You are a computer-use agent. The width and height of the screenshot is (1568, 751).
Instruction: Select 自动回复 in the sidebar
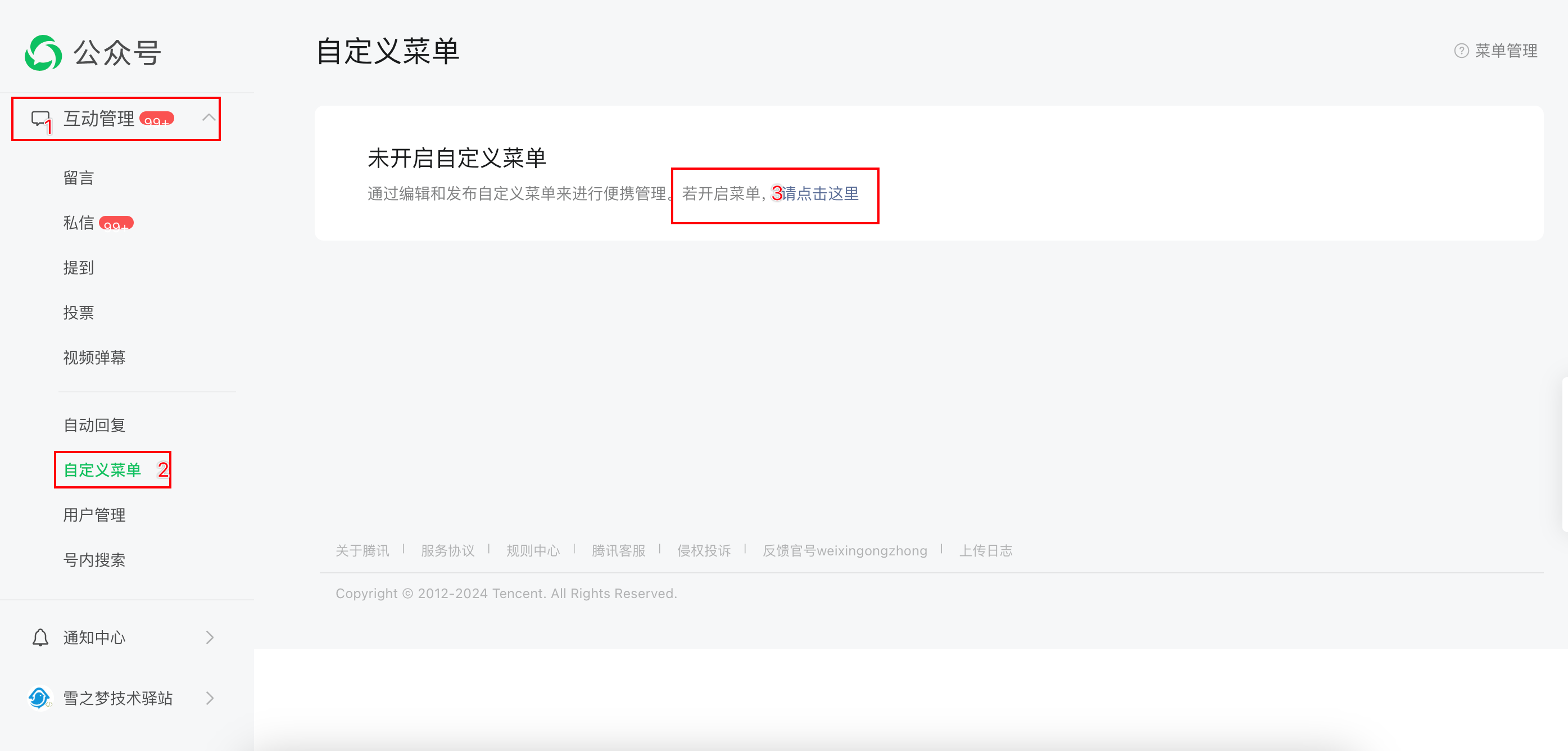click(x=94, y=425)
